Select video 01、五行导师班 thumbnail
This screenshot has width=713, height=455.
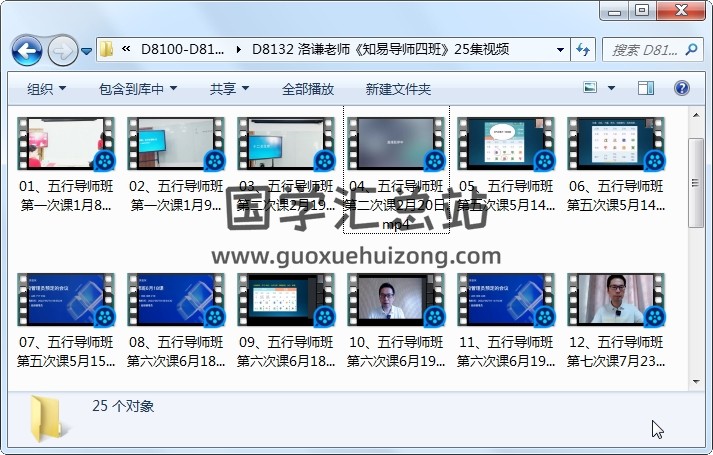[66, 143]
